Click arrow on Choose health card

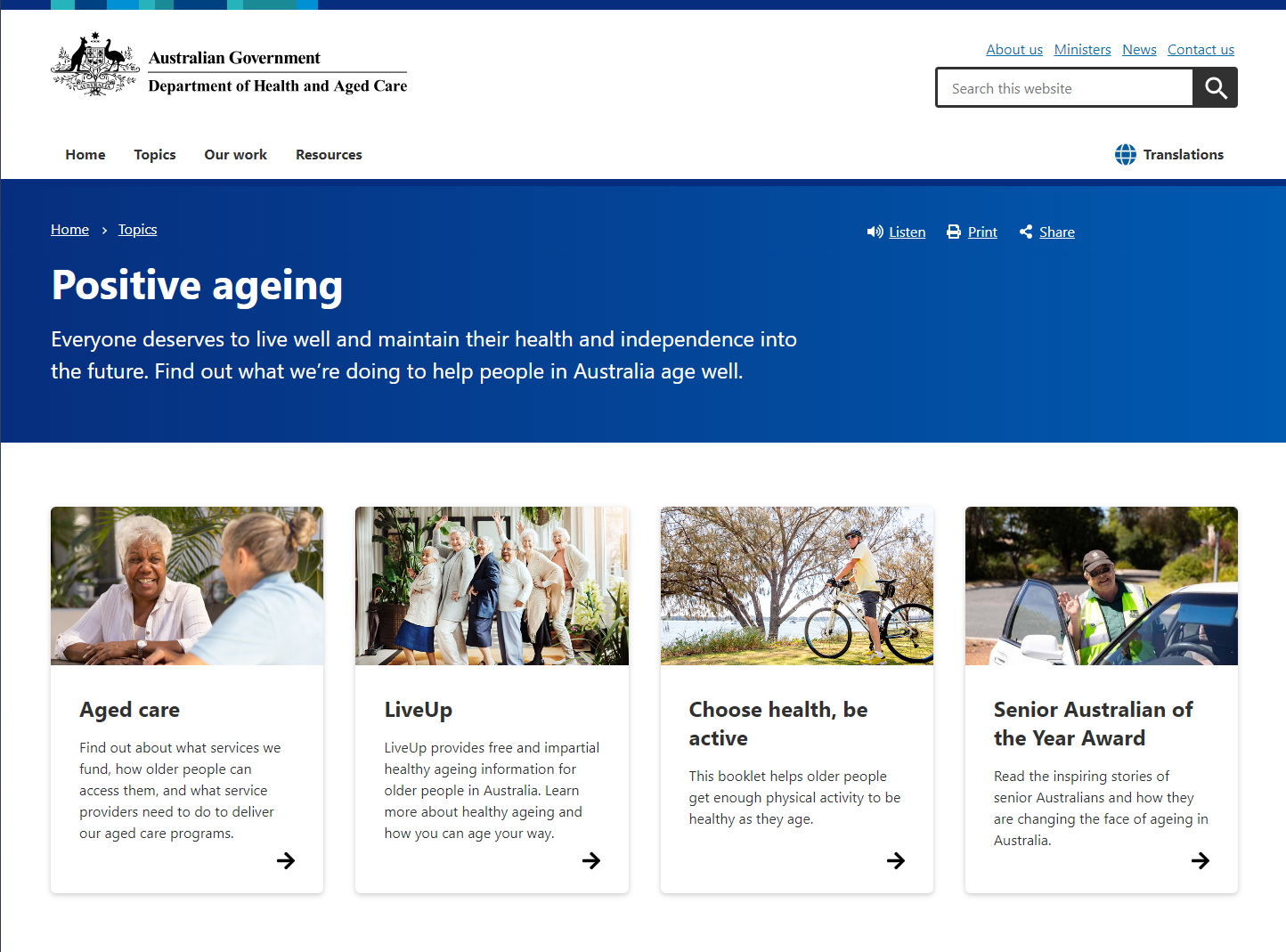coord(896,860)
